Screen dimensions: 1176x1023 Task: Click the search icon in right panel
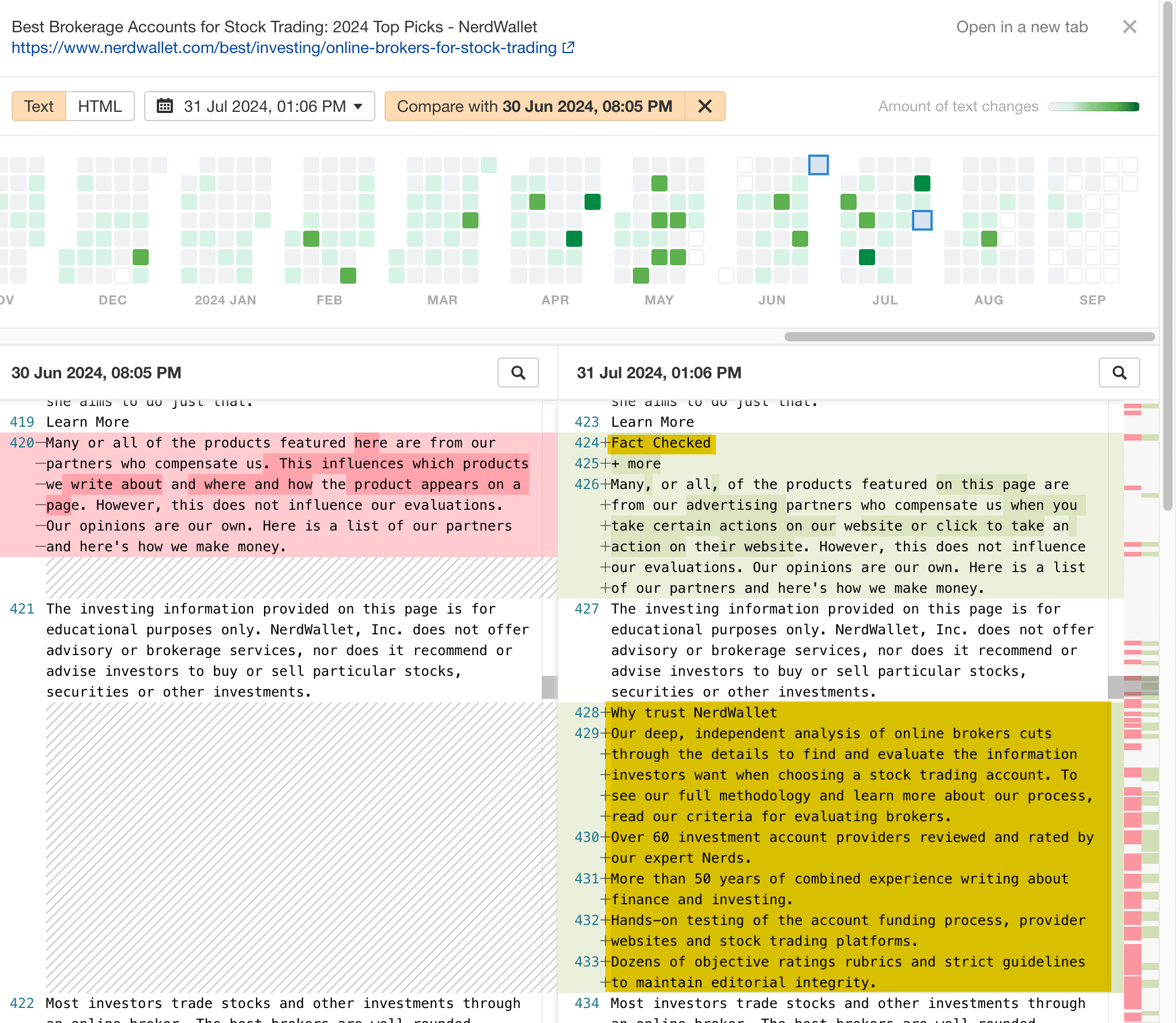coord(1122,373)
